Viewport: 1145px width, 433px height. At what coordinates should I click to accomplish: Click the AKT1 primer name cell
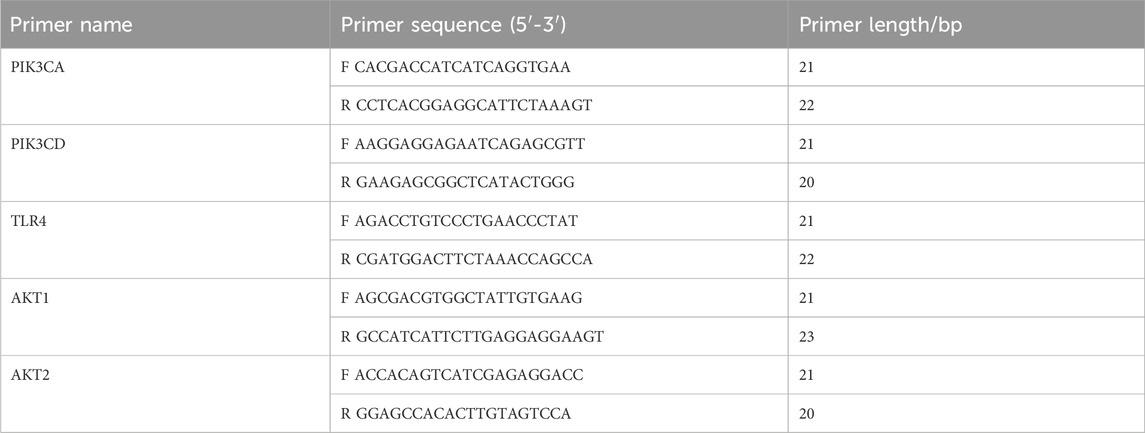click(165, 317)
